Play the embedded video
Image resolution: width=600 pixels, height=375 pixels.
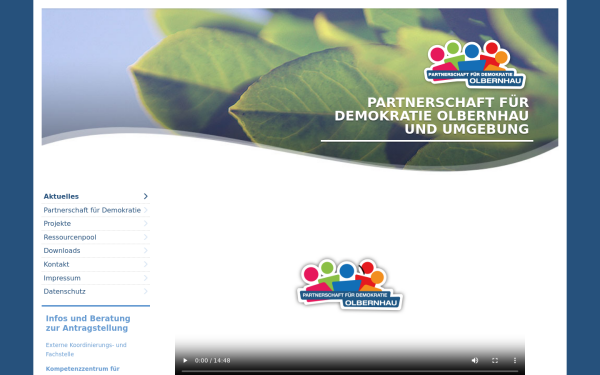point(185,360)
